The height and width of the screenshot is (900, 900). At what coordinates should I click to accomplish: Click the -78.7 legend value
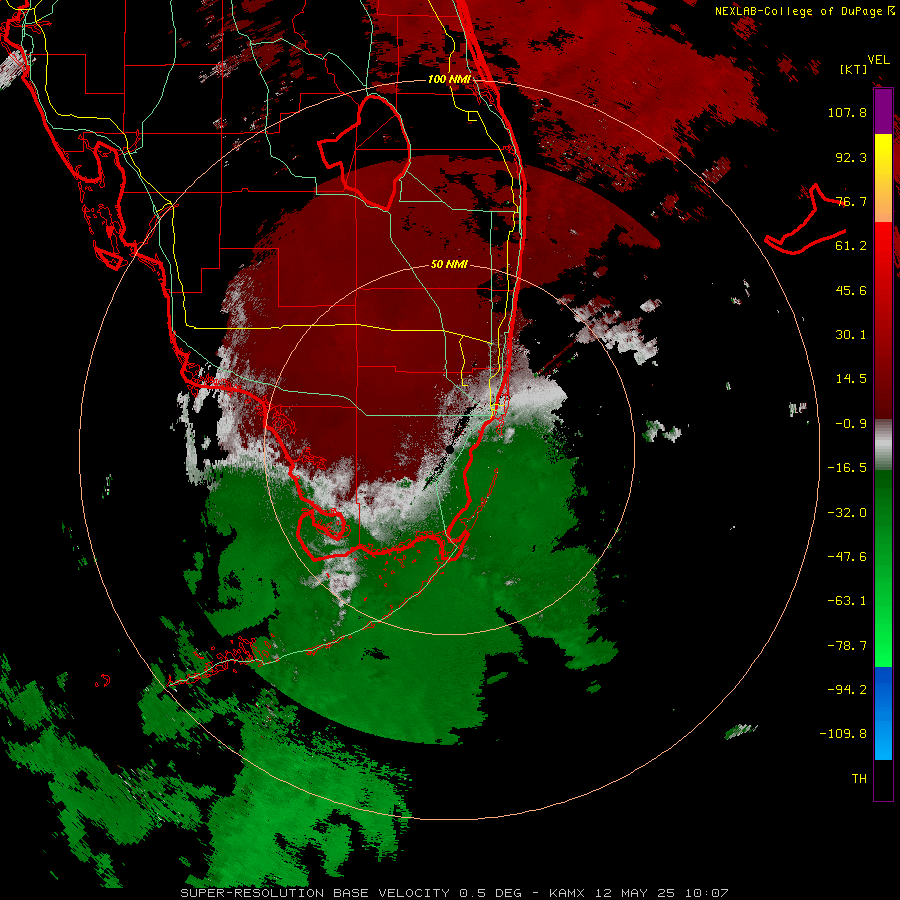point(847,646)
